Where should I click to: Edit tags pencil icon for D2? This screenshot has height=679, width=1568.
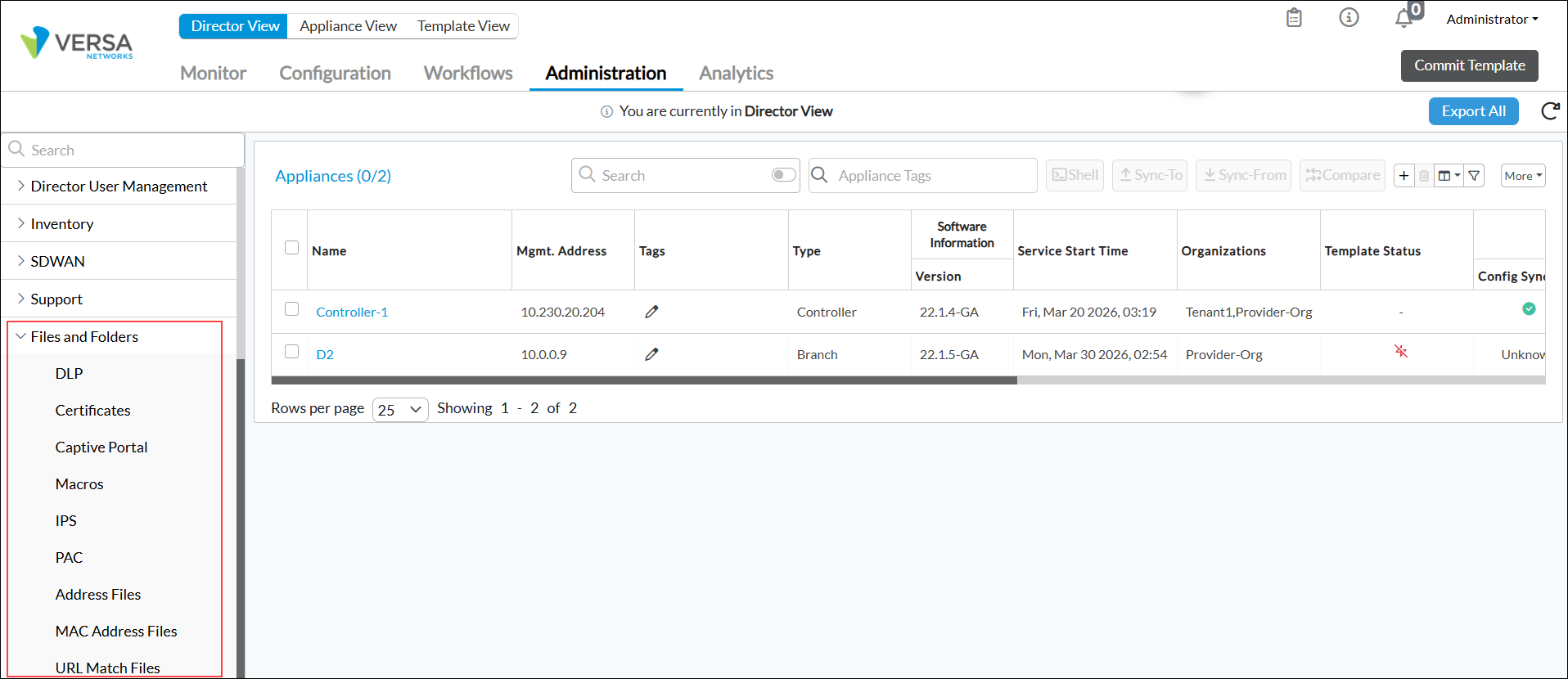click(x=651, y=354)
